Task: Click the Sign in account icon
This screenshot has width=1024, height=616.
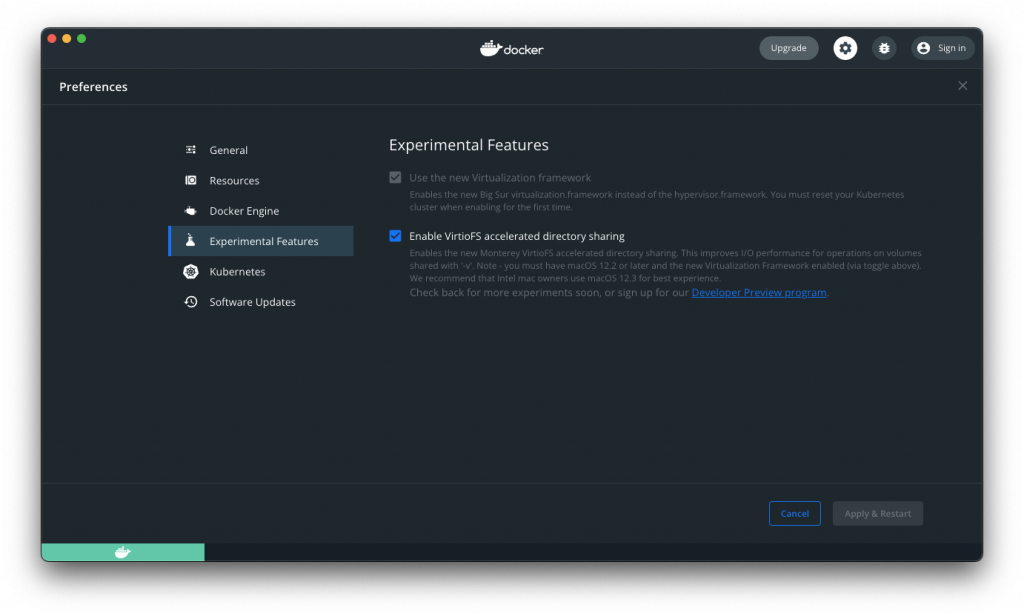Action: [x=923, y=48]
